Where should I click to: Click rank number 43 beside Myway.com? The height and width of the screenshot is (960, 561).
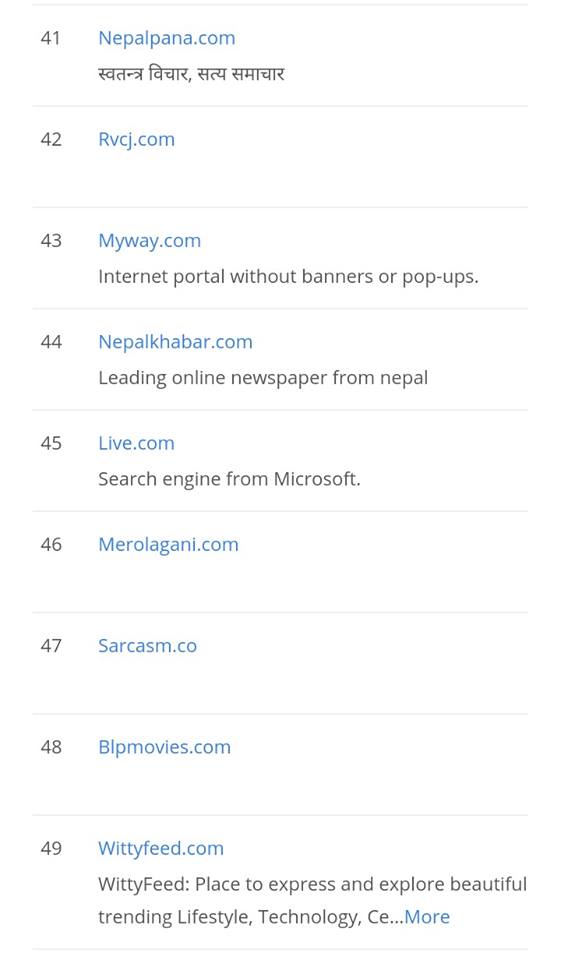point(51,241)
